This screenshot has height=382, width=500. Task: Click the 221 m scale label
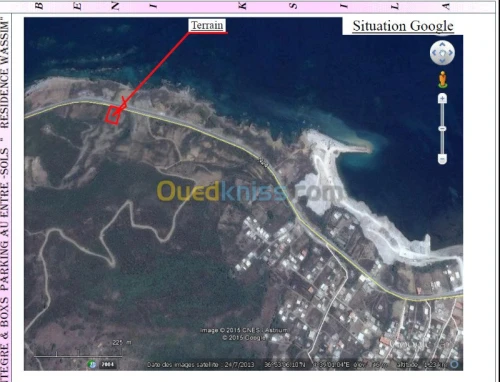click(122, 342)
